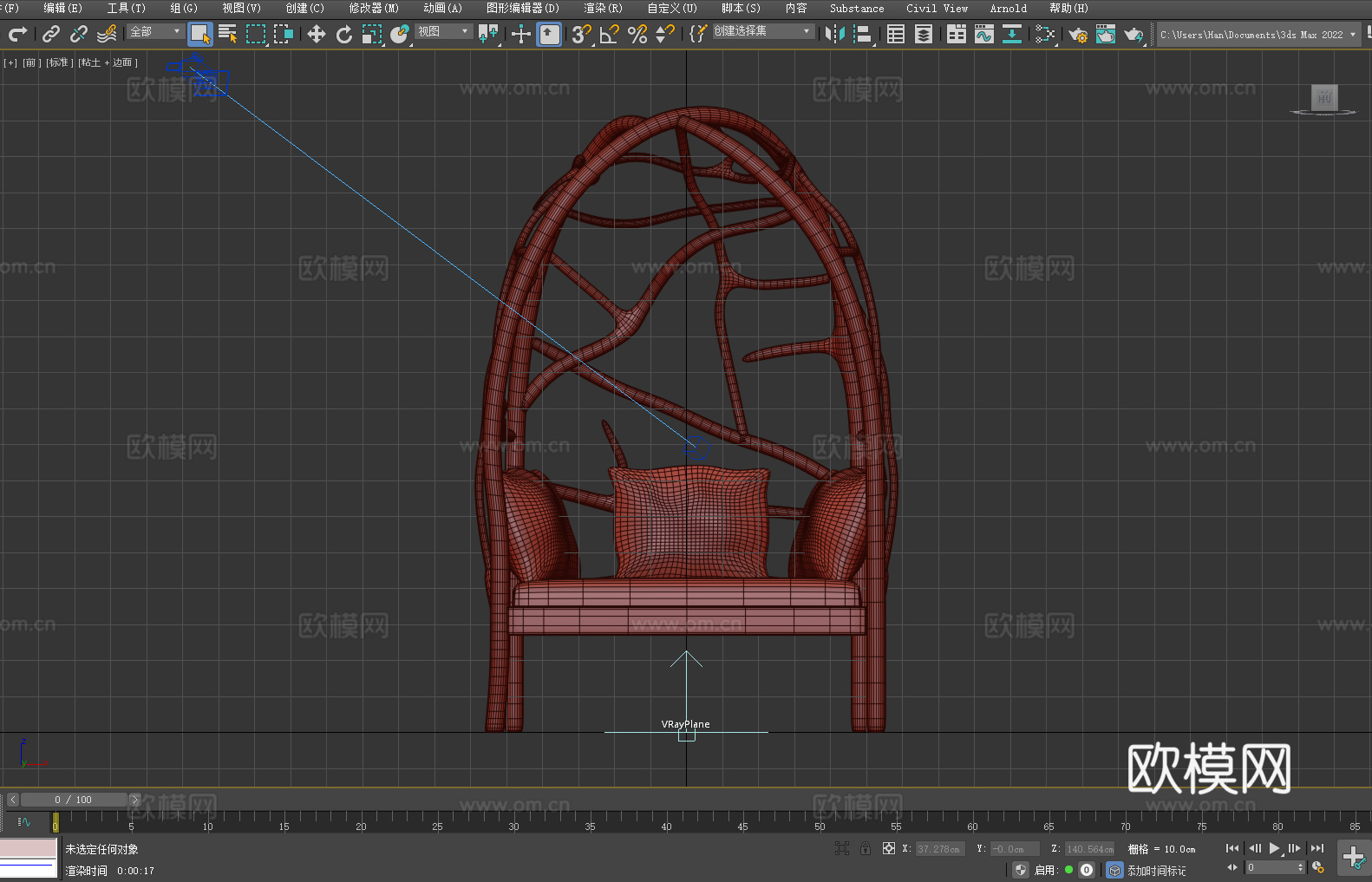
Task: Select the Link objects chain icon
Action: click(51, 34)
